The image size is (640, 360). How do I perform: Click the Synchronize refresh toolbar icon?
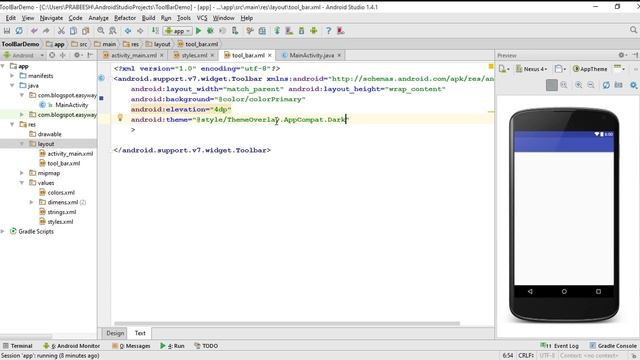[19, 31]
